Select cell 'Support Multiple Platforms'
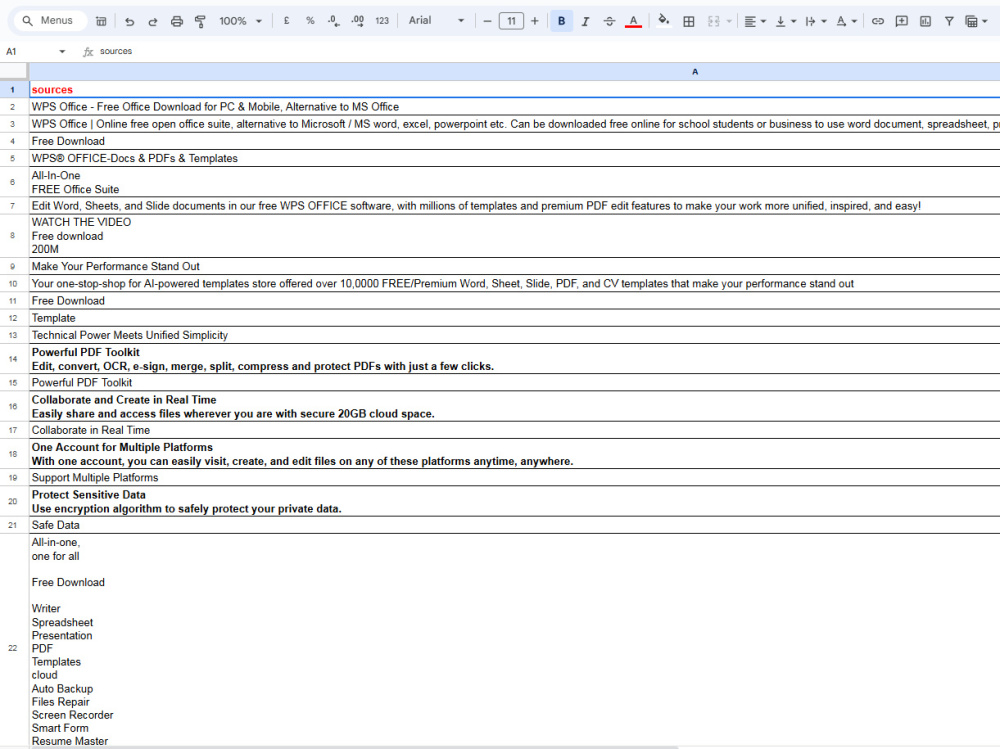Screen dimensions: 1000x749 [x=514, y=477]
